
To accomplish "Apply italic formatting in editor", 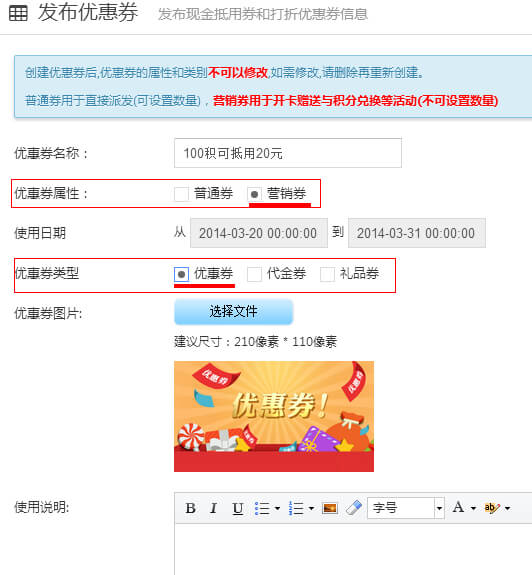I will click(x=213, y=508).
